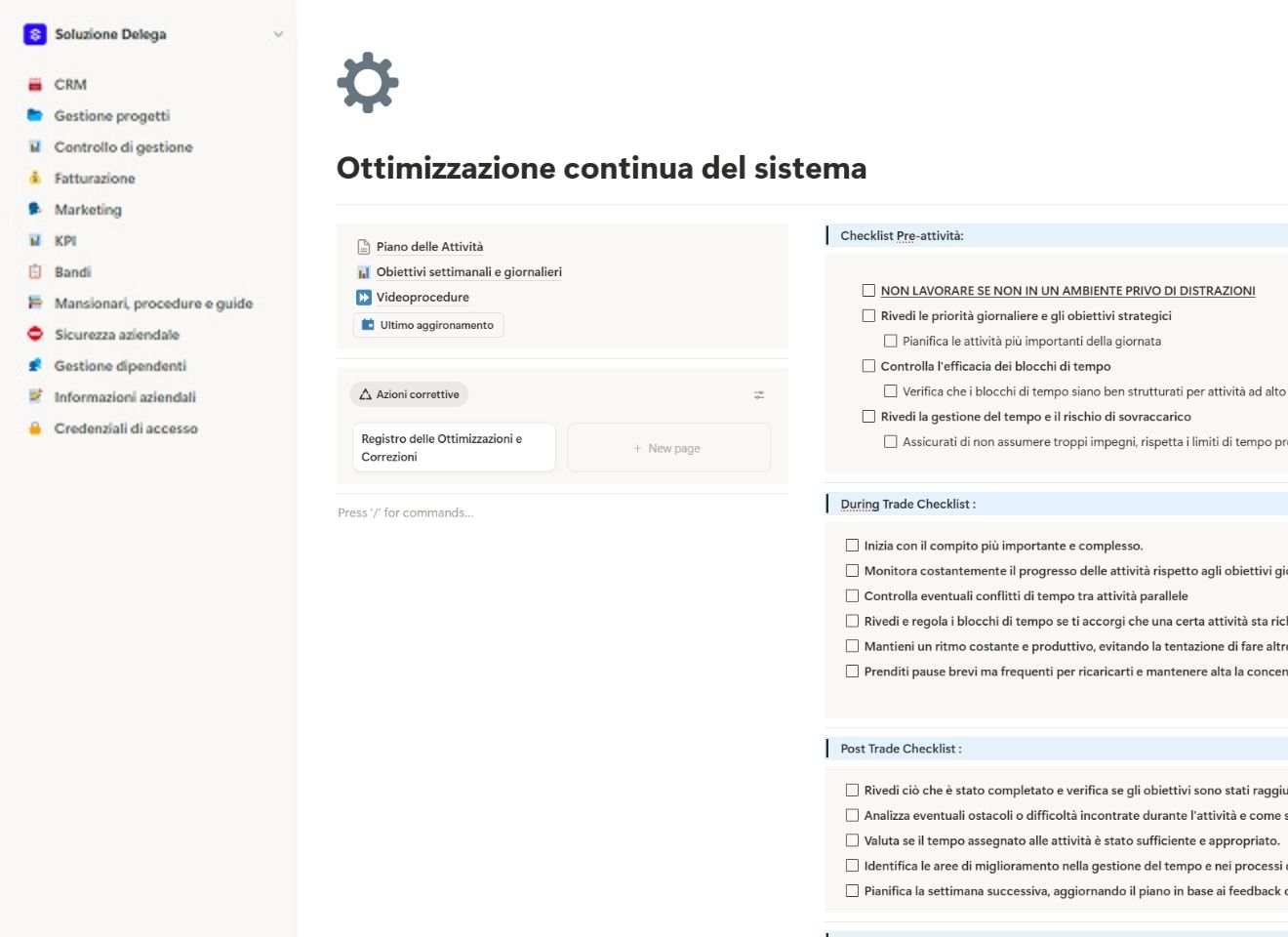Open Fatturazione via its lightbulb icon
The height and width of the screenshot is (937, 1288).
point(35,178)
